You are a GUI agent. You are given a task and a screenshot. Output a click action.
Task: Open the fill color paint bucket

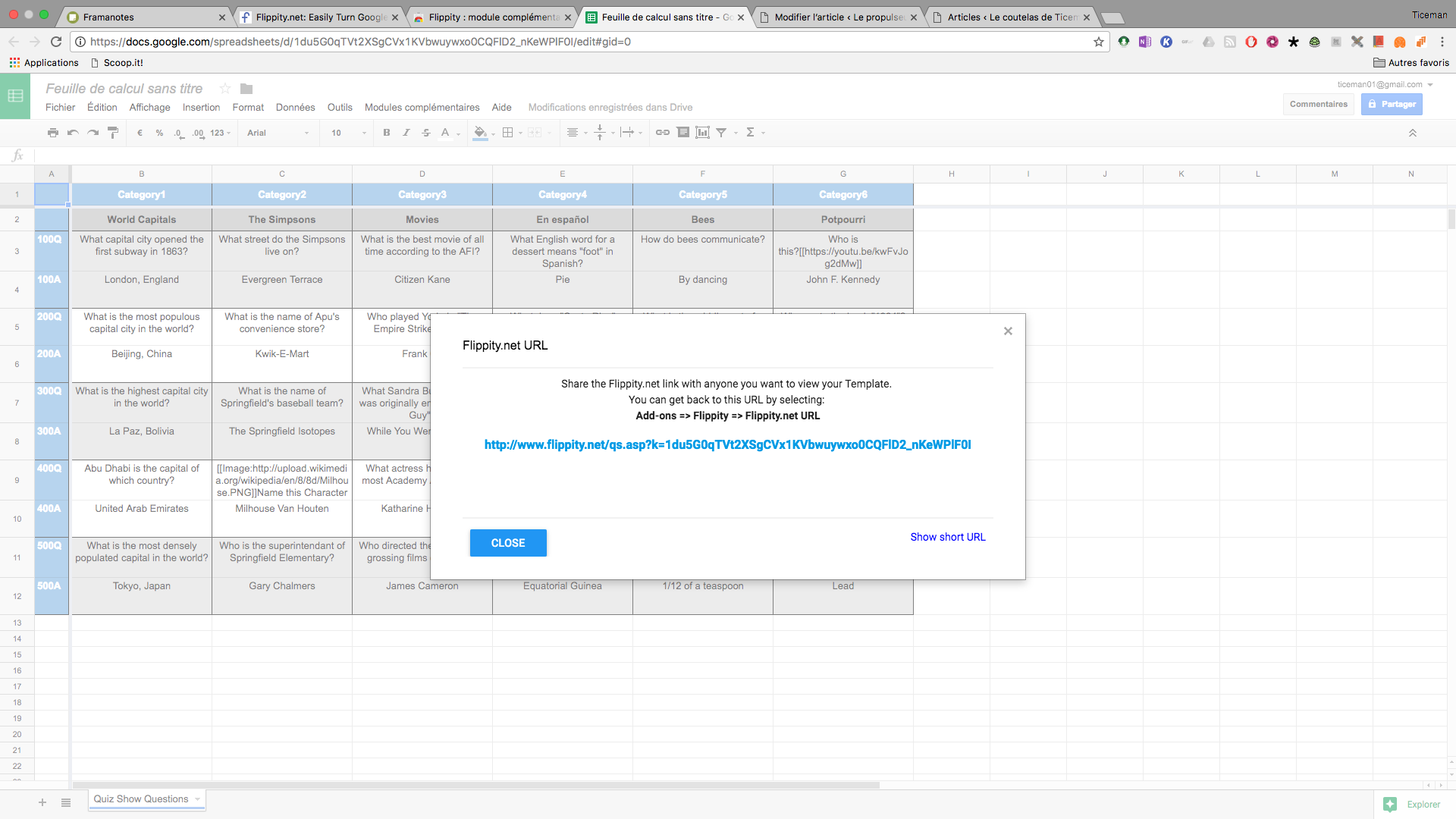coord(480,133)
